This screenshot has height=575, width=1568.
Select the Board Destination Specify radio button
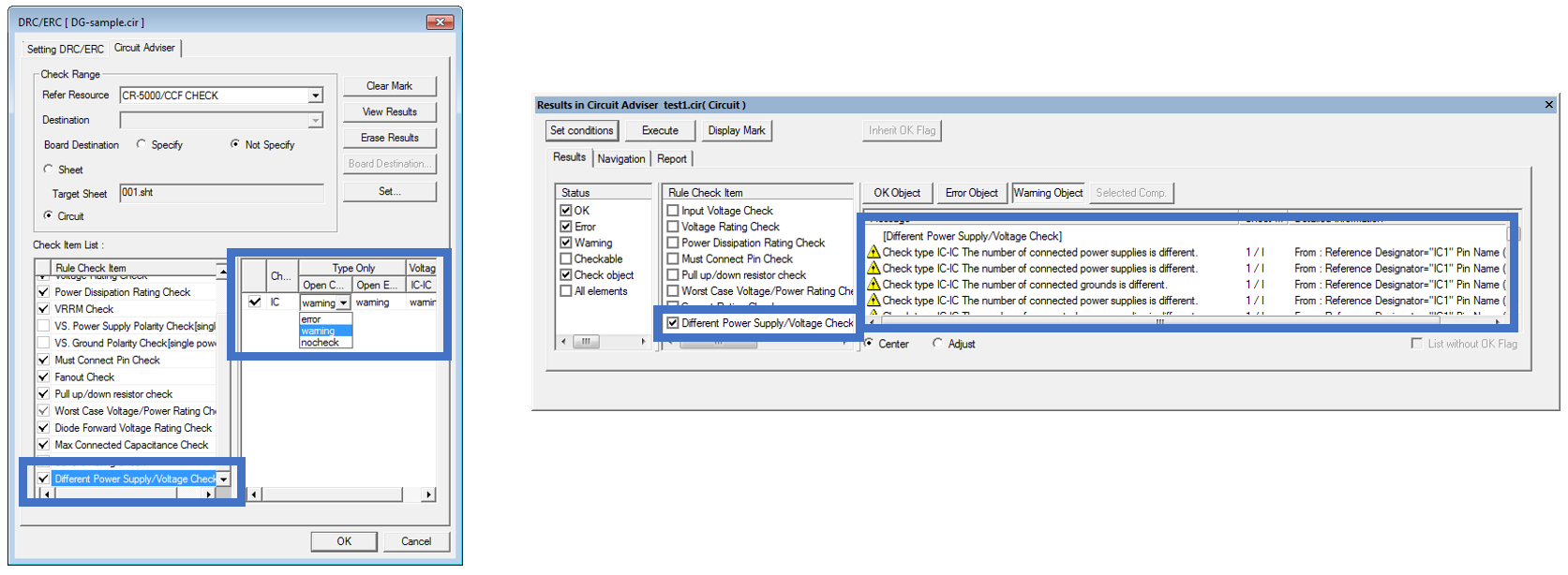coord(142,144)
